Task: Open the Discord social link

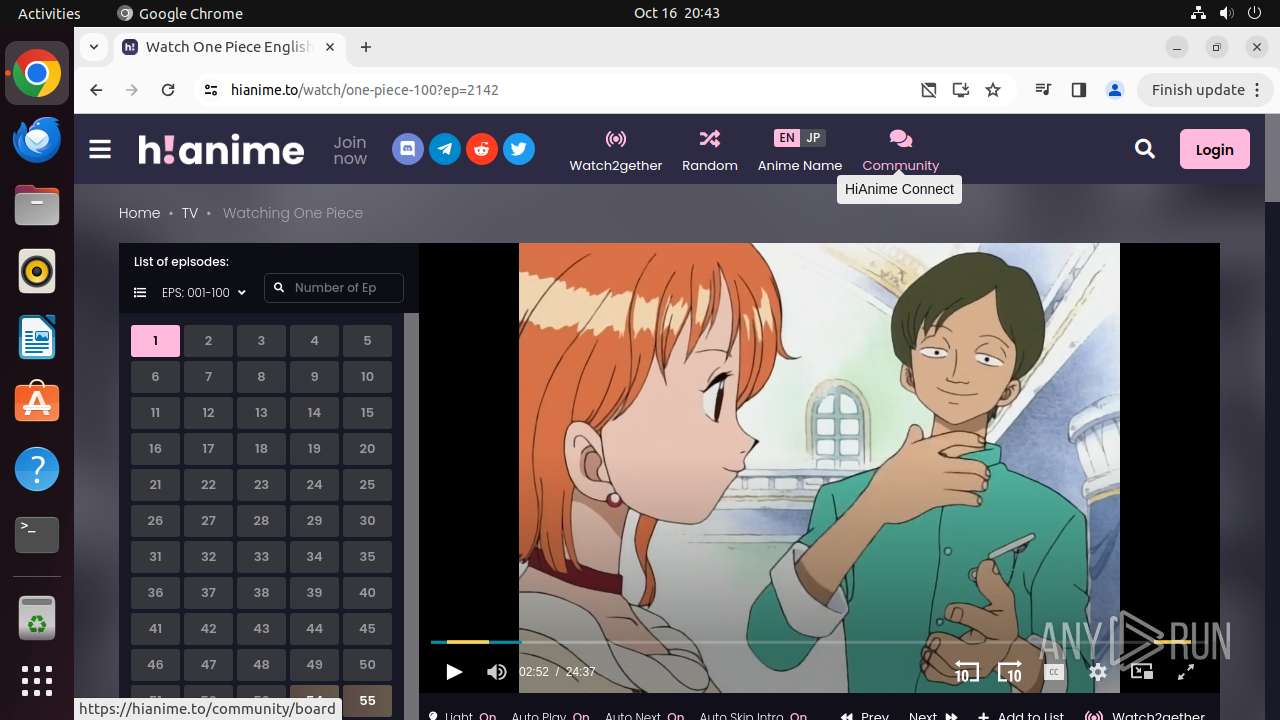Action: tap(408, 150)
